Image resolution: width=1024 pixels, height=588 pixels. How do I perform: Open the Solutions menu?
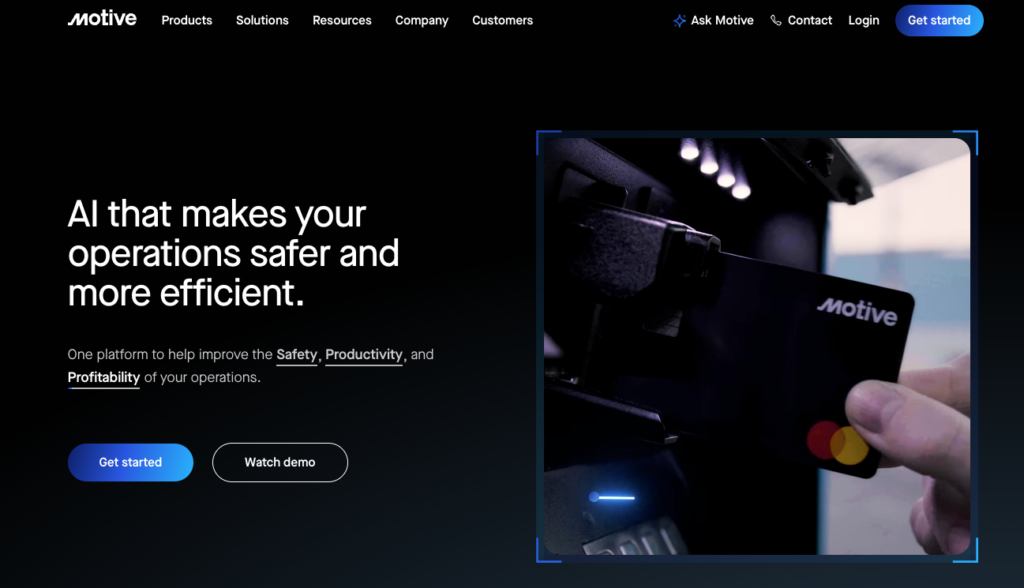coord(262,20)
